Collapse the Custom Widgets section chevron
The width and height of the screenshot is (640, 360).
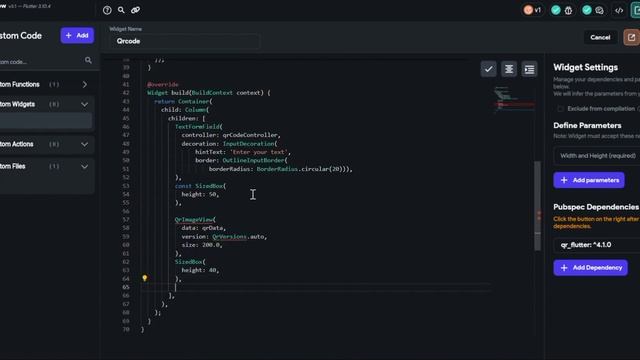(x=84, y=104)
